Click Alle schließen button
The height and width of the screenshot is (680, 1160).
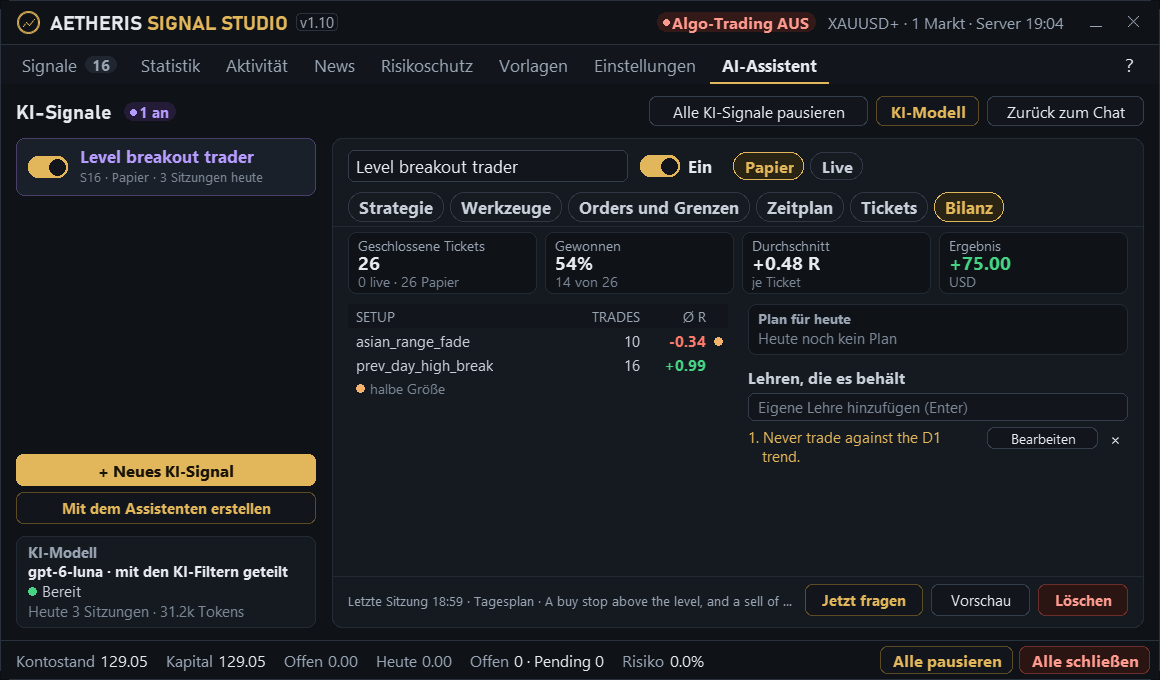point(1085,661)
